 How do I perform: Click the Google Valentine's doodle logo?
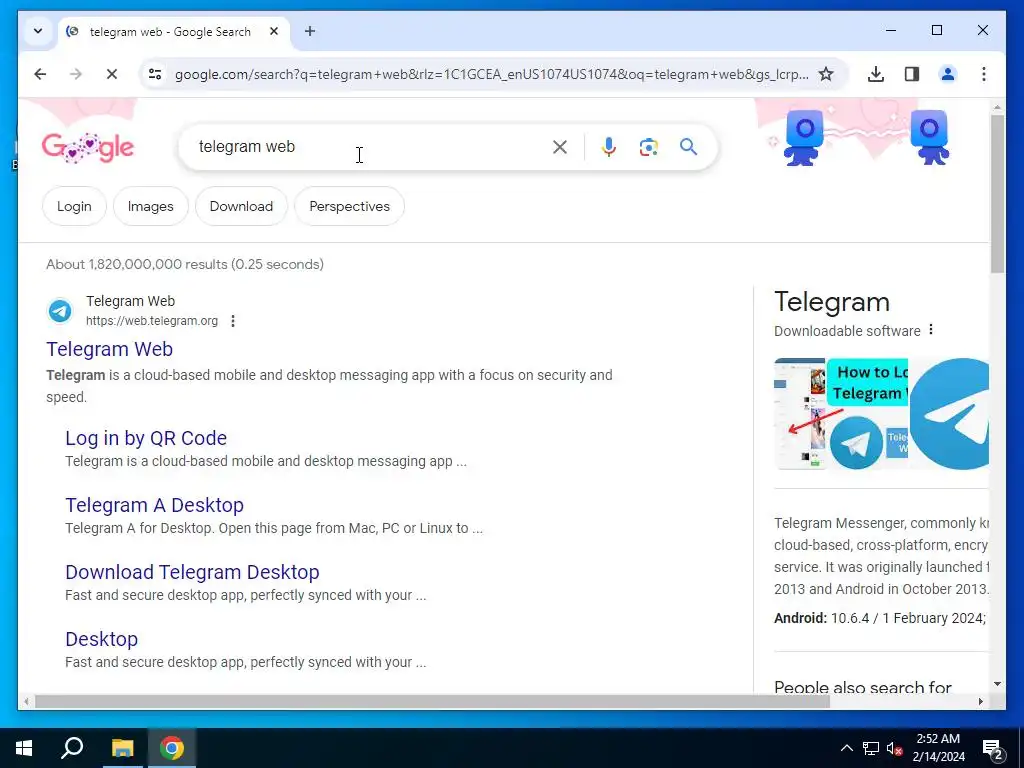click(88, 148)
